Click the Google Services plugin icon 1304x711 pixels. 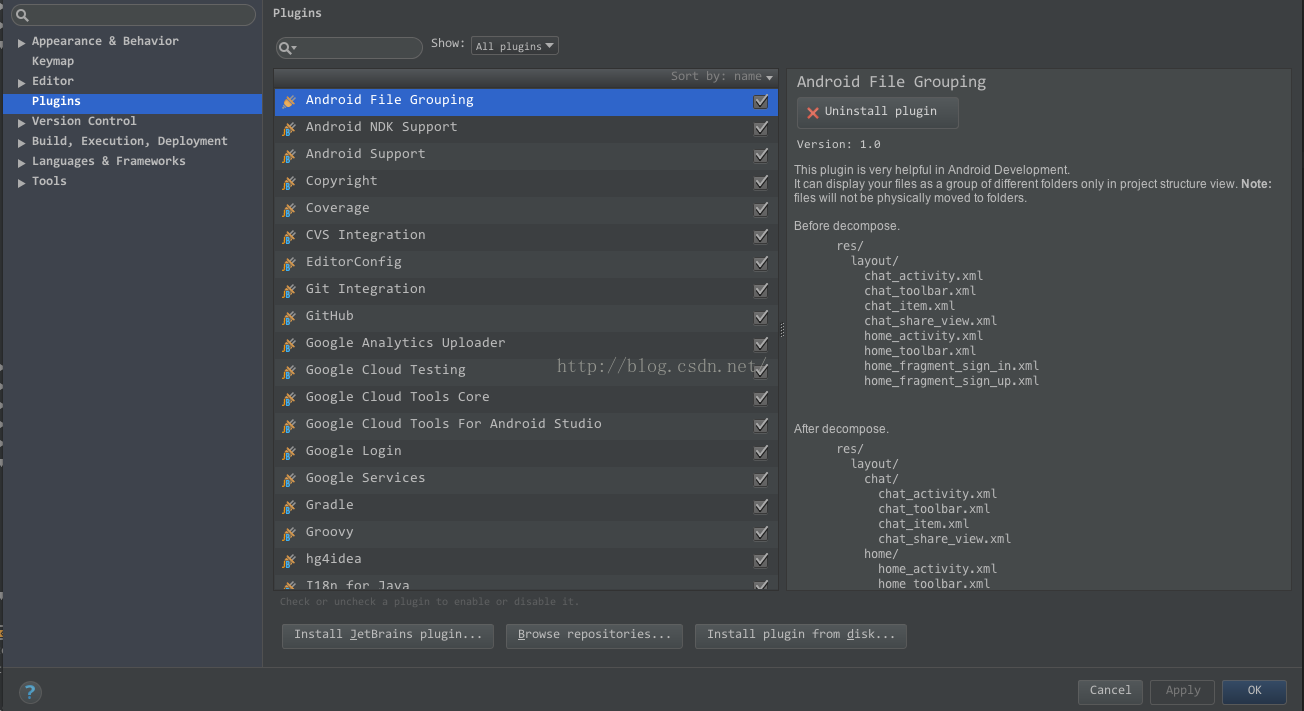(289, 479)
